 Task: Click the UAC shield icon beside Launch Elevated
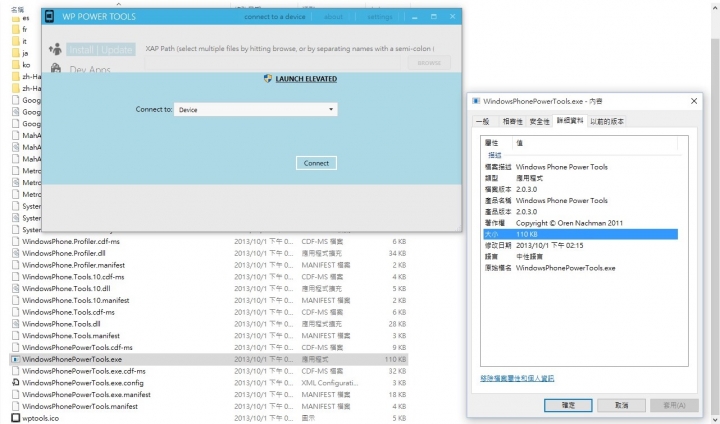pyautogui.click(x=268, y=79)
